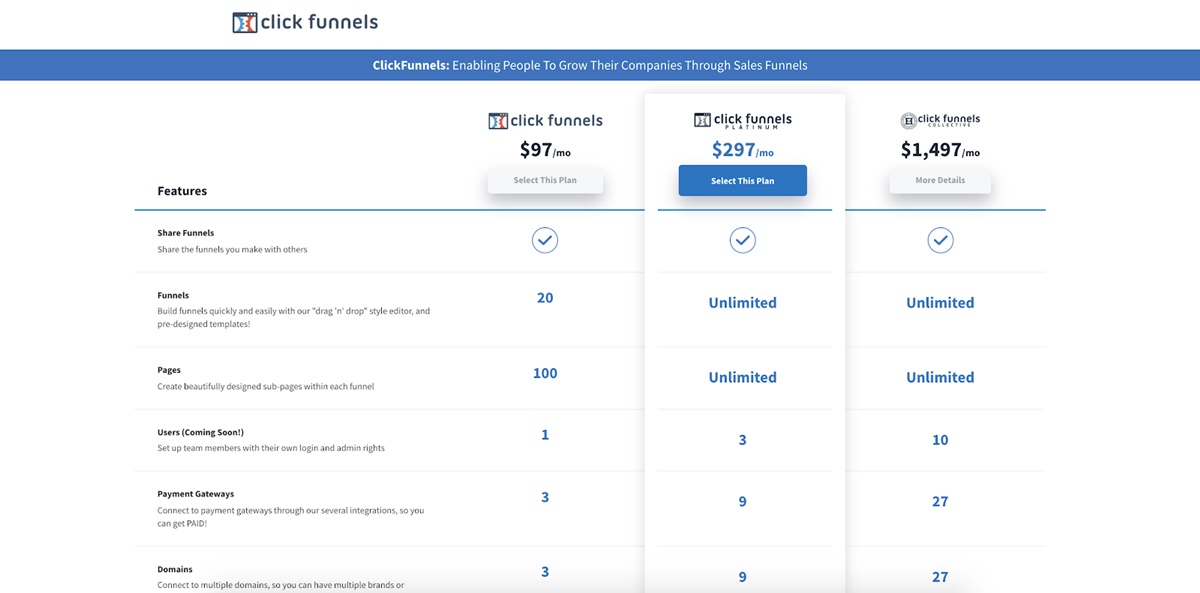Click the ClickFunnels Platinum plan logo
The image size is (1200, 593).
pyautogui.click(x=742, y=121)
